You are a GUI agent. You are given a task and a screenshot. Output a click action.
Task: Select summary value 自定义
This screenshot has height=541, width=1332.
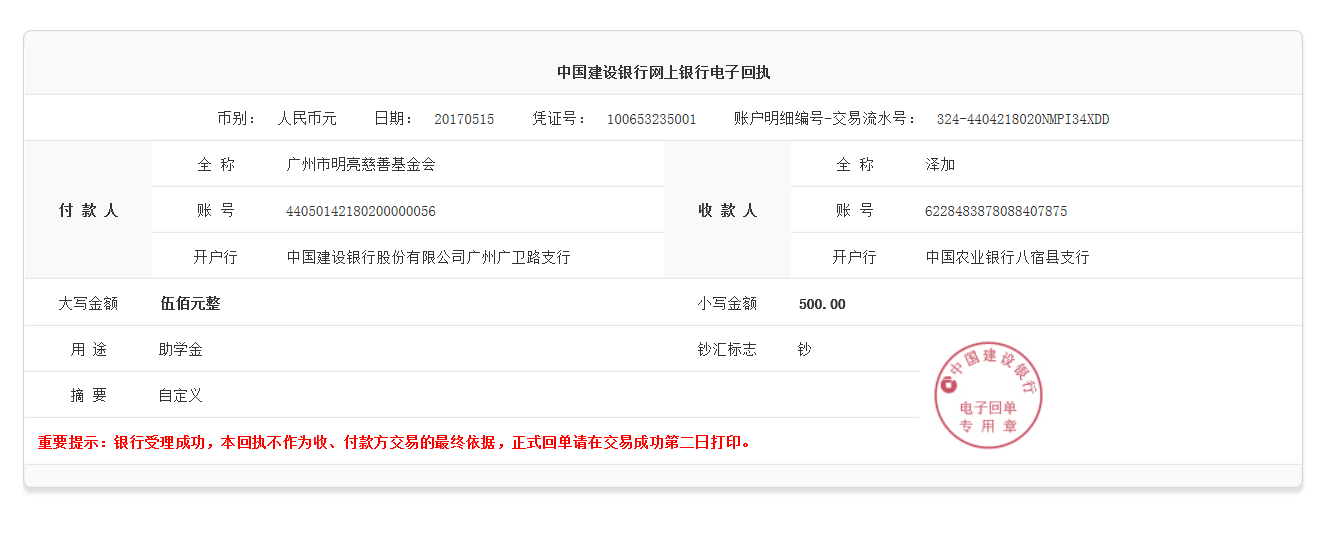[181, 395]
